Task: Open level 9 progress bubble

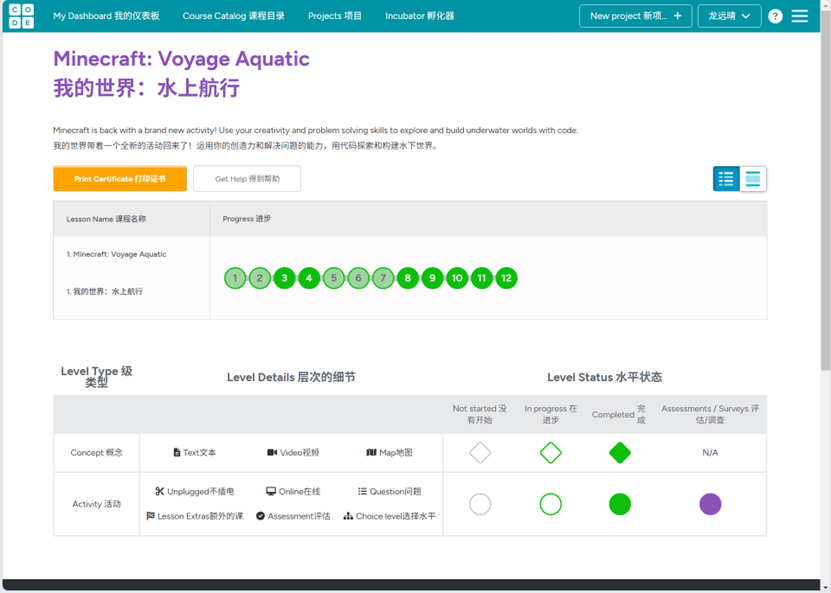Action: (432, 278)
